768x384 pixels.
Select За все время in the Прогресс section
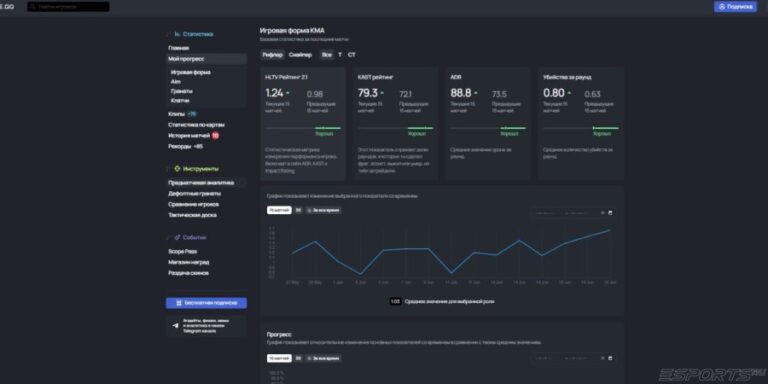[323, 358]
